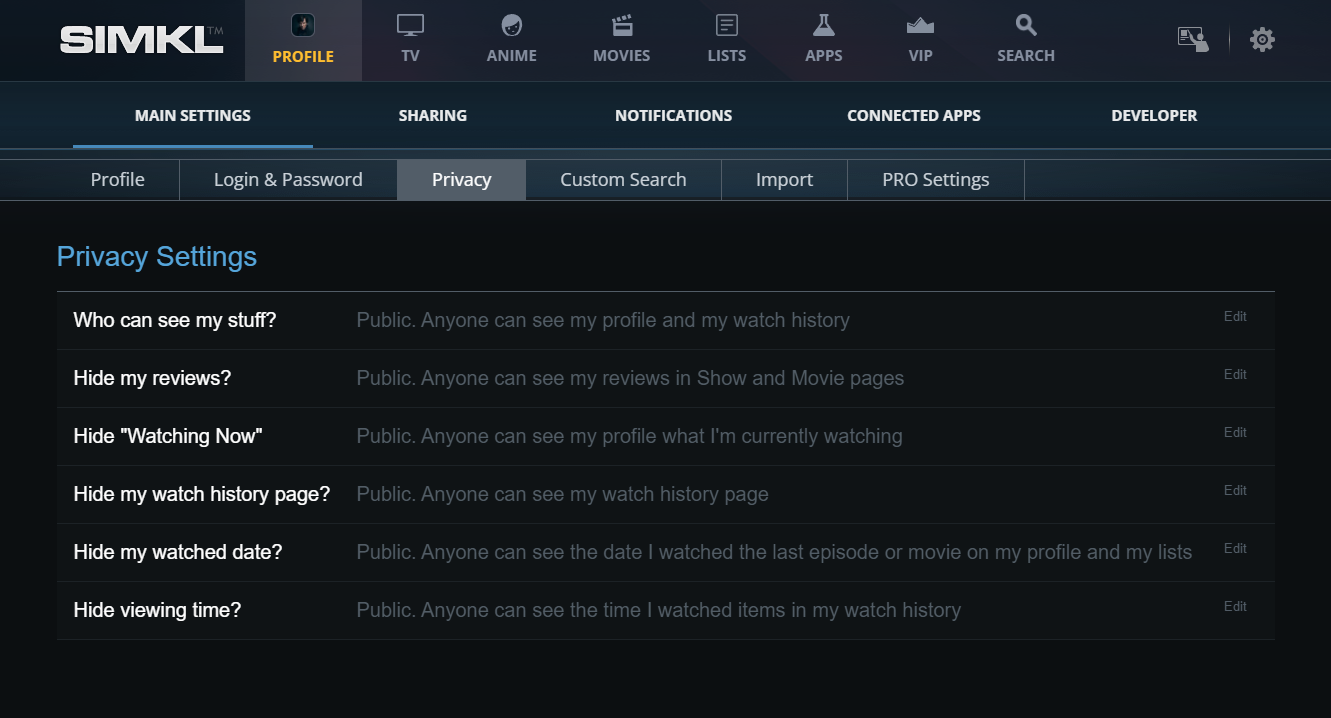Viewport: 1331px width, 718px height.
Task: Open the Profile avatar icon
Action: tap(303, 26)
